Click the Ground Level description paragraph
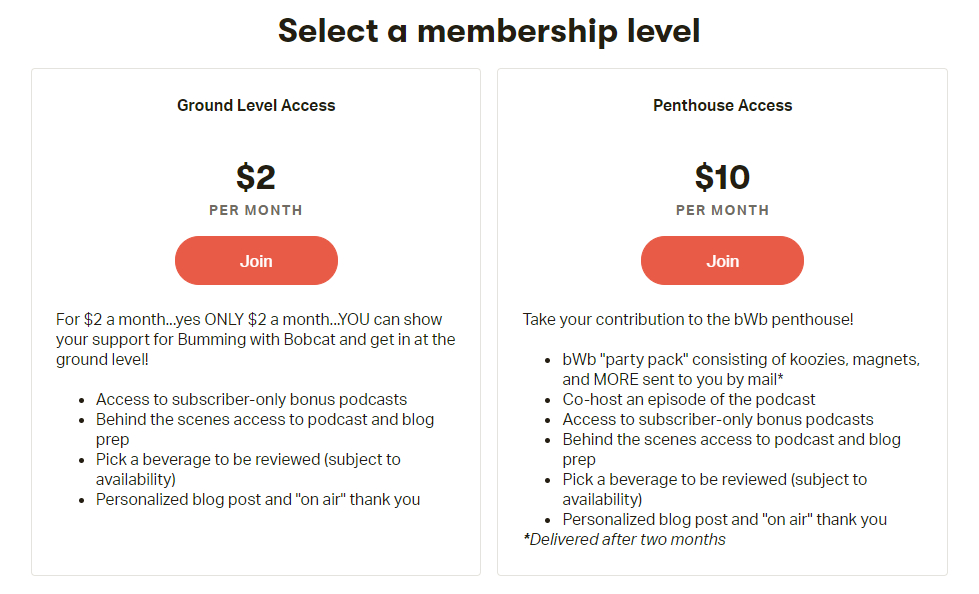This screenshot has width=979, height=594. (x=255, y=339)
